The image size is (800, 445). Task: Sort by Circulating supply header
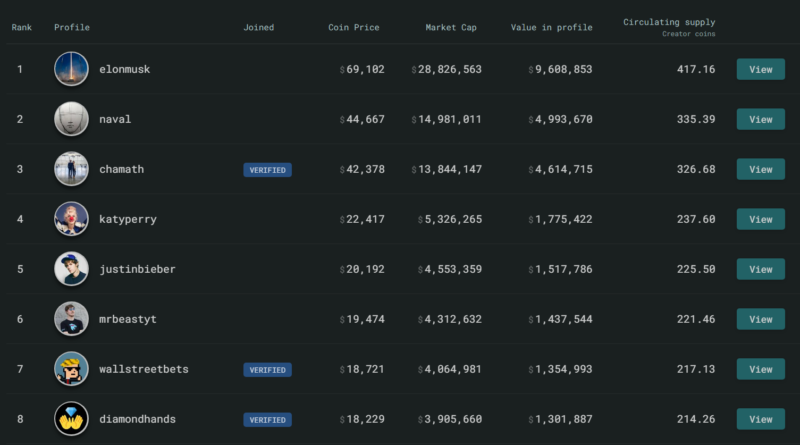[x=669, y=22]
